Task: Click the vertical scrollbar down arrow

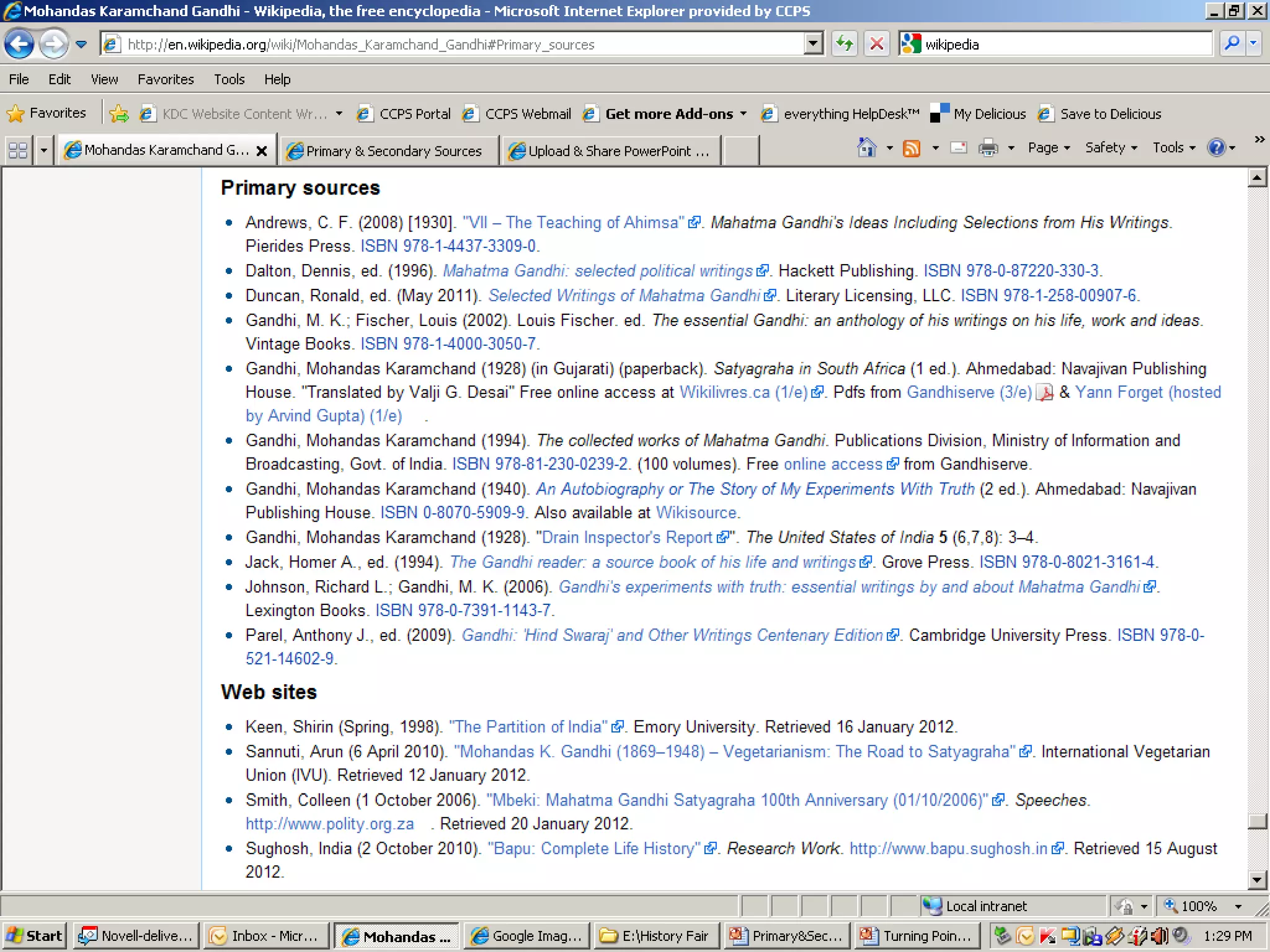Action: tap(1257, 879)
